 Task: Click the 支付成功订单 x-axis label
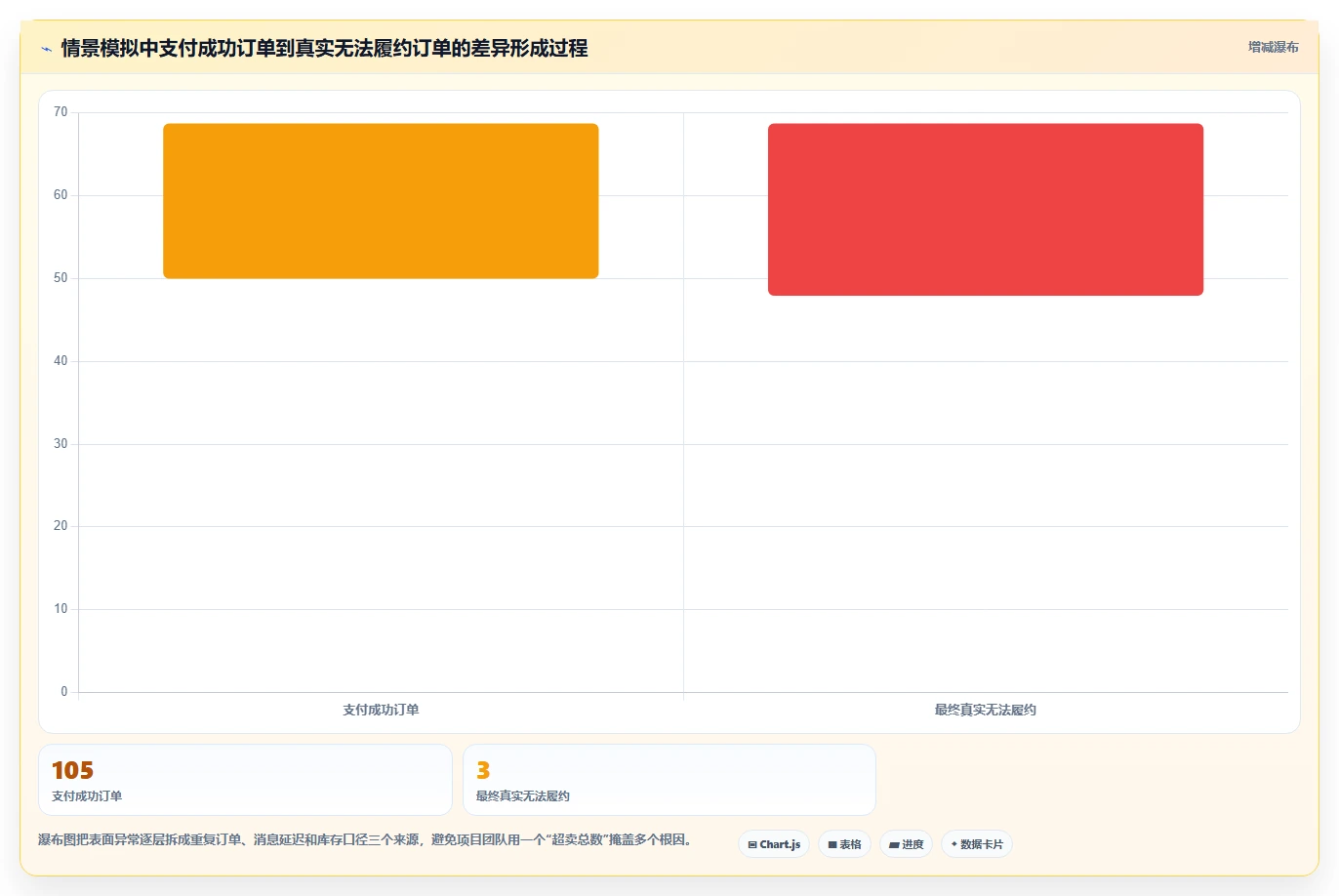(381, 710)
